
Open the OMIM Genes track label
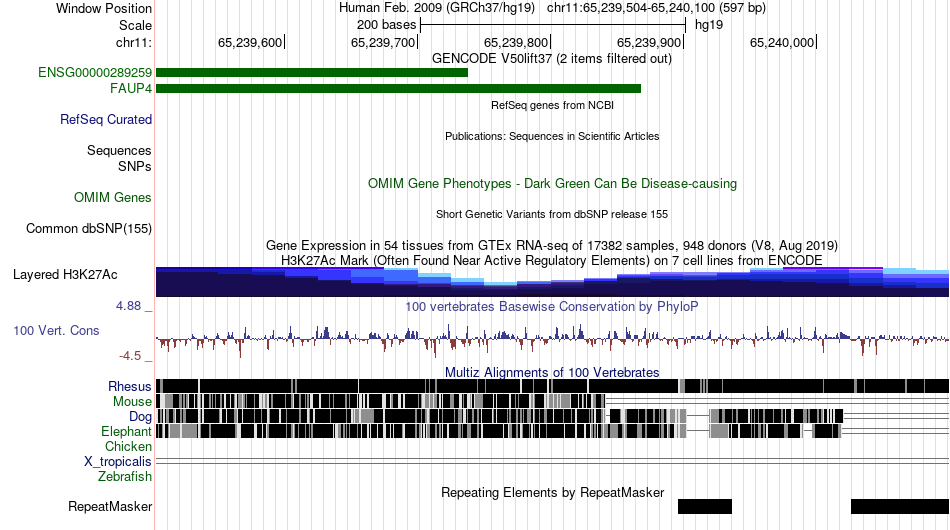[112, 197]
